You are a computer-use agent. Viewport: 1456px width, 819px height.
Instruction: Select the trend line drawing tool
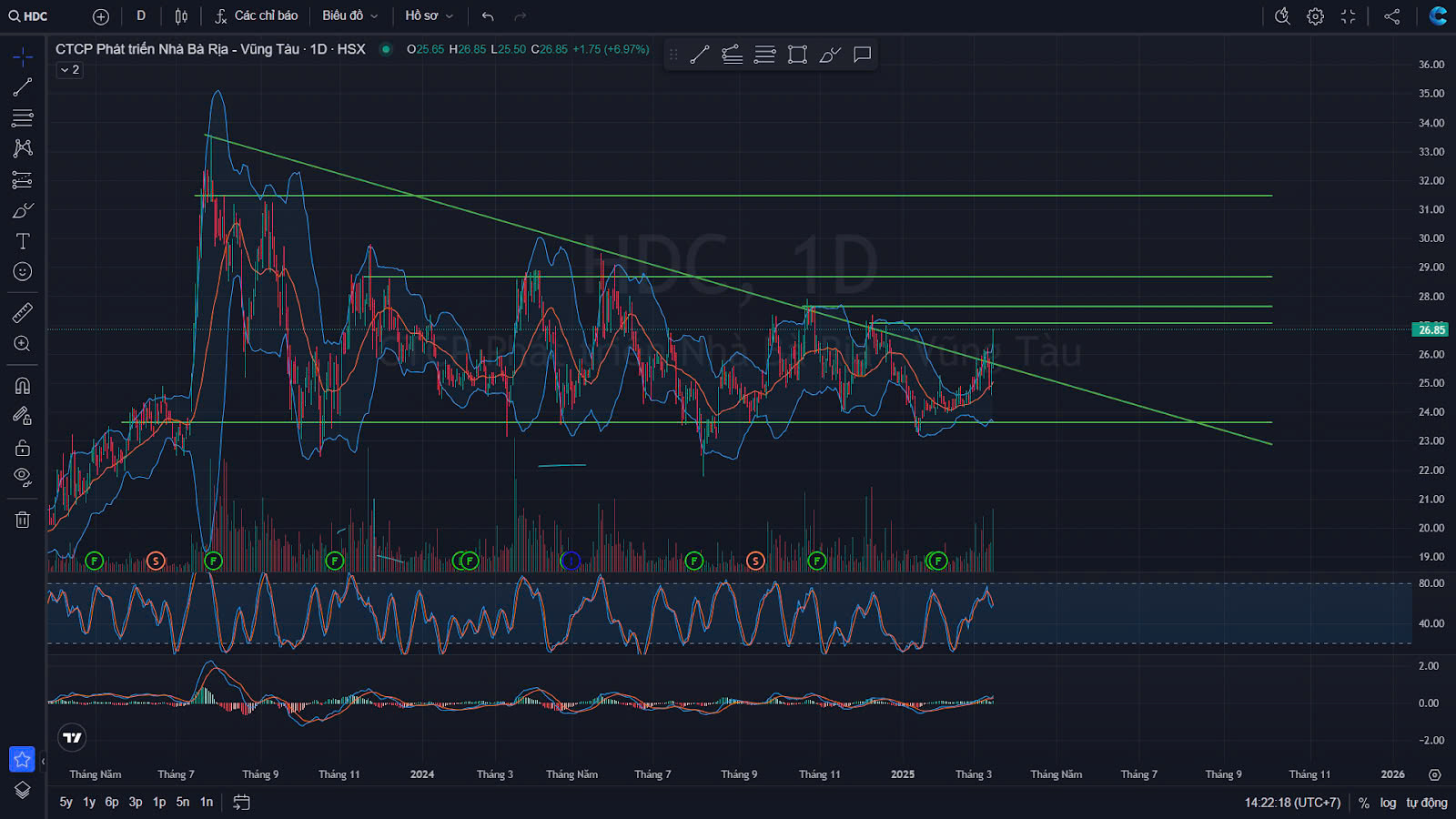(23, 87)
